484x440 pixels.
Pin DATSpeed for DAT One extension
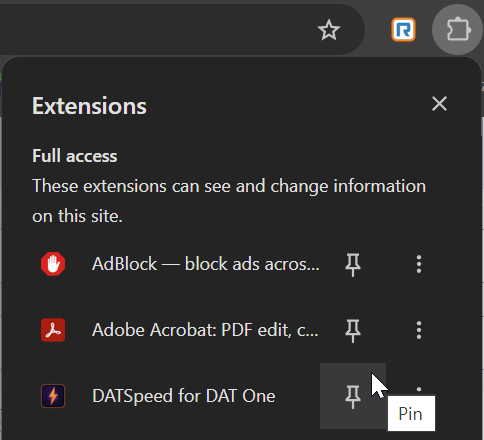coord(353,396)
